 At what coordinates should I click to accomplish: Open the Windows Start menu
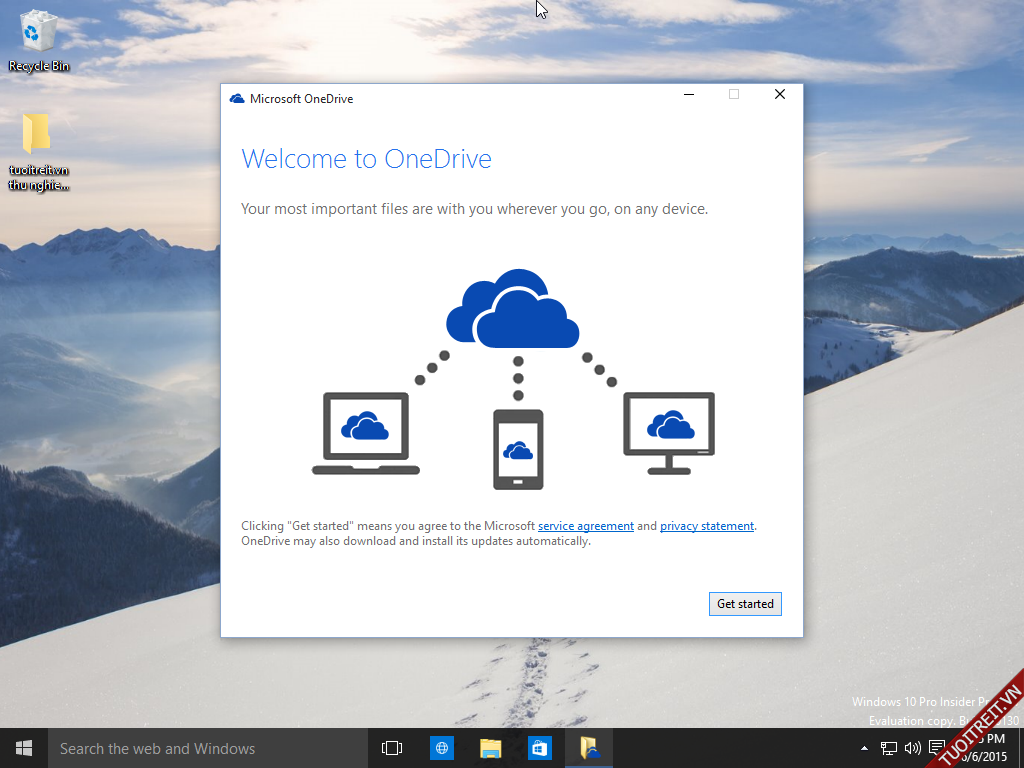pyautogui.click(x=24, y=748)
